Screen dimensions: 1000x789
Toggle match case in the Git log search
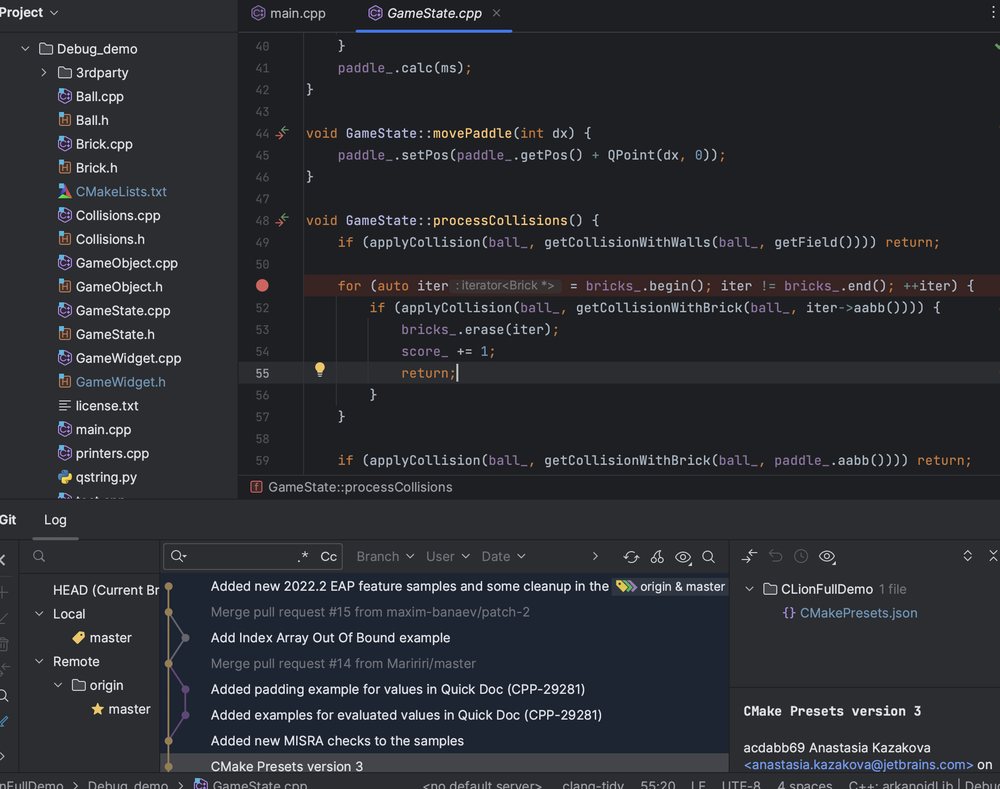pyautogui.click(x=328, y=556)
